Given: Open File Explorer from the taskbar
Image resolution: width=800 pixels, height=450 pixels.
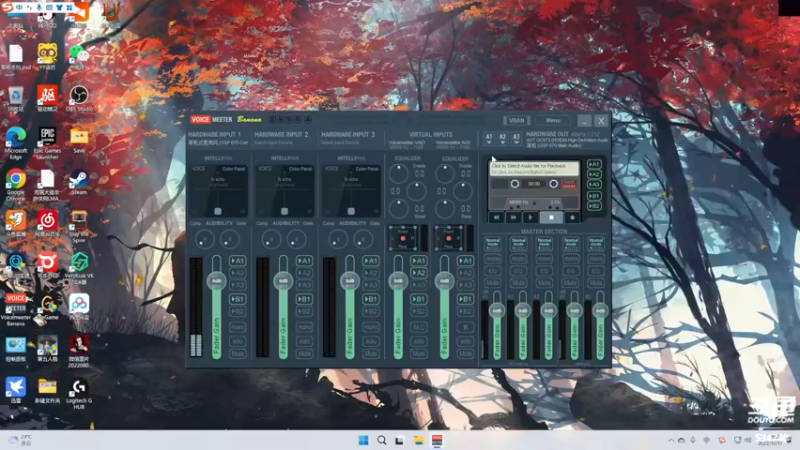Looking at the screenshot, I should click(419, 440).
